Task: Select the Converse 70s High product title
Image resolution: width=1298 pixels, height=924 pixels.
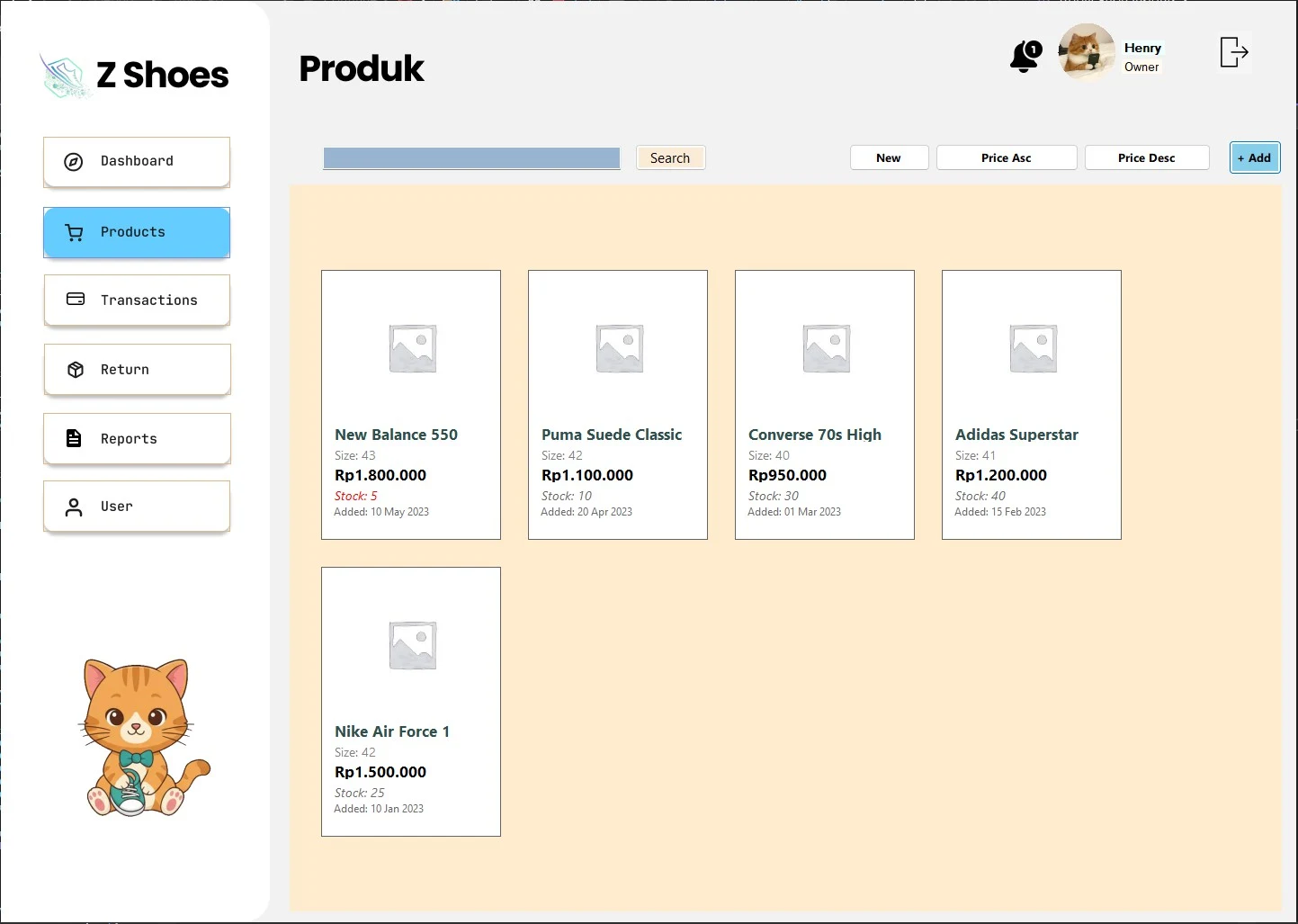Action: [x=815, y=435]
